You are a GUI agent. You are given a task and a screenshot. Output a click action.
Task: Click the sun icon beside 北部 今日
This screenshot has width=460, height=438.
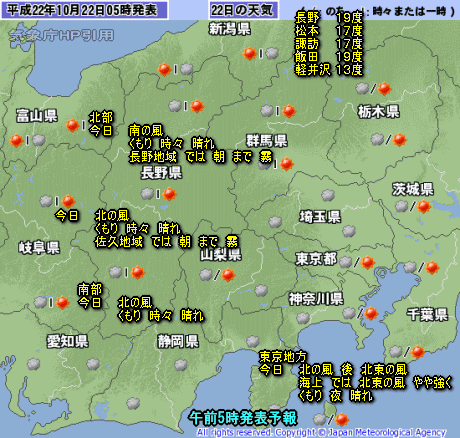tap(72, 125)
